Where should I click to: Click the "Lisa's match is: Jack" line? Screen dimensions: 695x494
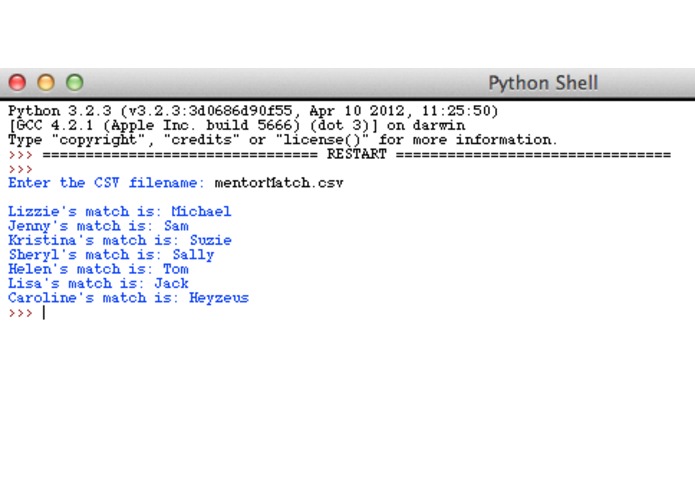click(98, 283)
